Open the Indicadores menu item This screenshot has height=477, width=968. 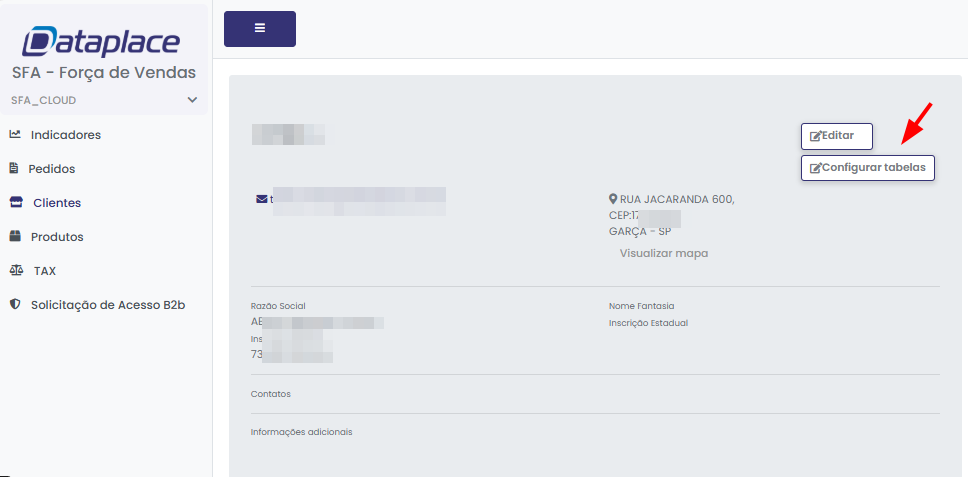tap(65, 135)
